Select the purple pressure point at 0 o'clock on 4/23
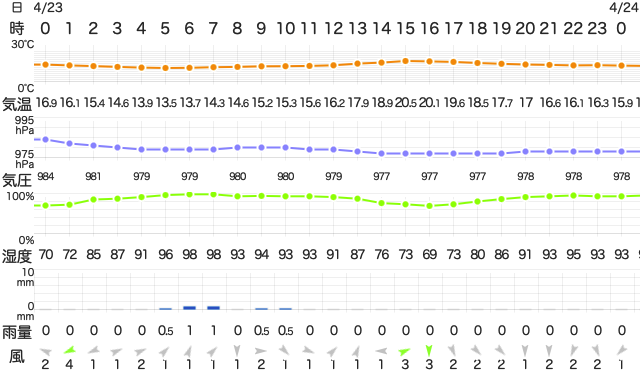Viewport: 640px width, 376px height. (46, 140)
